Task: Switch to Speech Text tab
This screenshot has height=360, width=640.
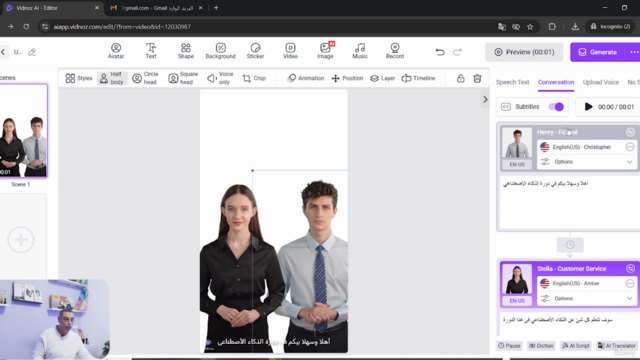Action: click(512, 82)
